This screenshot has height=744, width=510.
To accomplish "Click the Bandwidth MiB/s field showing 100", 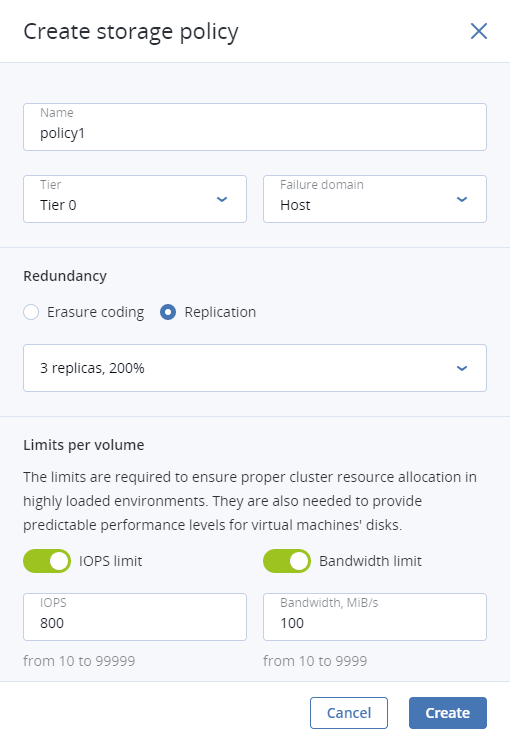I will pos(375,617).
